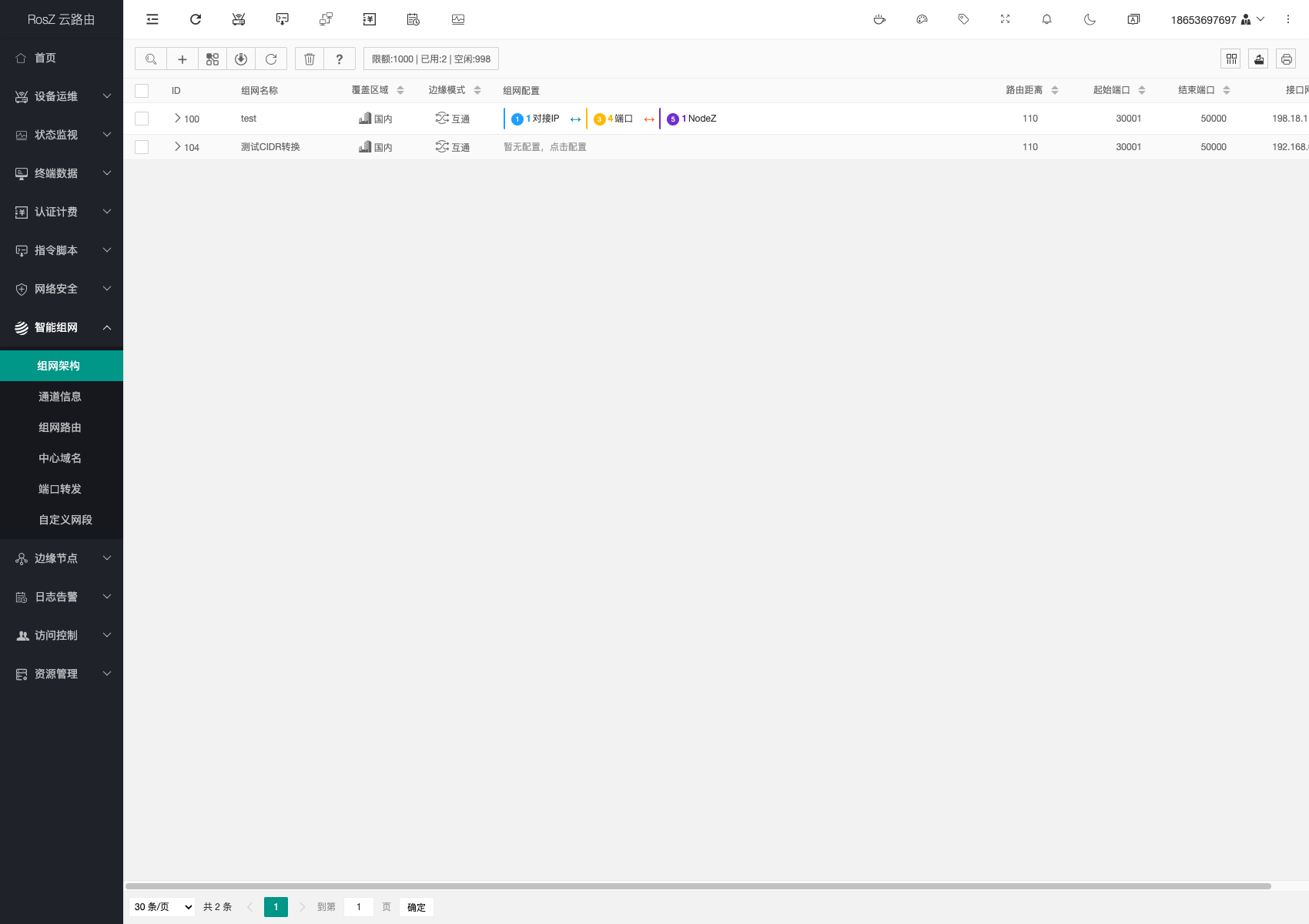Image resolution: width=1309 pixels, height=924 pixels.
Task: Click the fullscreen icon in top bar
Action: [1005, 19]
